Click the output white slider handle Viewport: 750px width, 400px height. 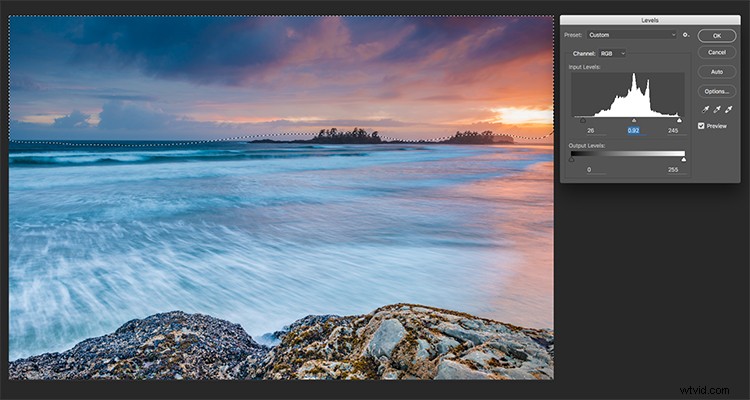coord(684,159)
